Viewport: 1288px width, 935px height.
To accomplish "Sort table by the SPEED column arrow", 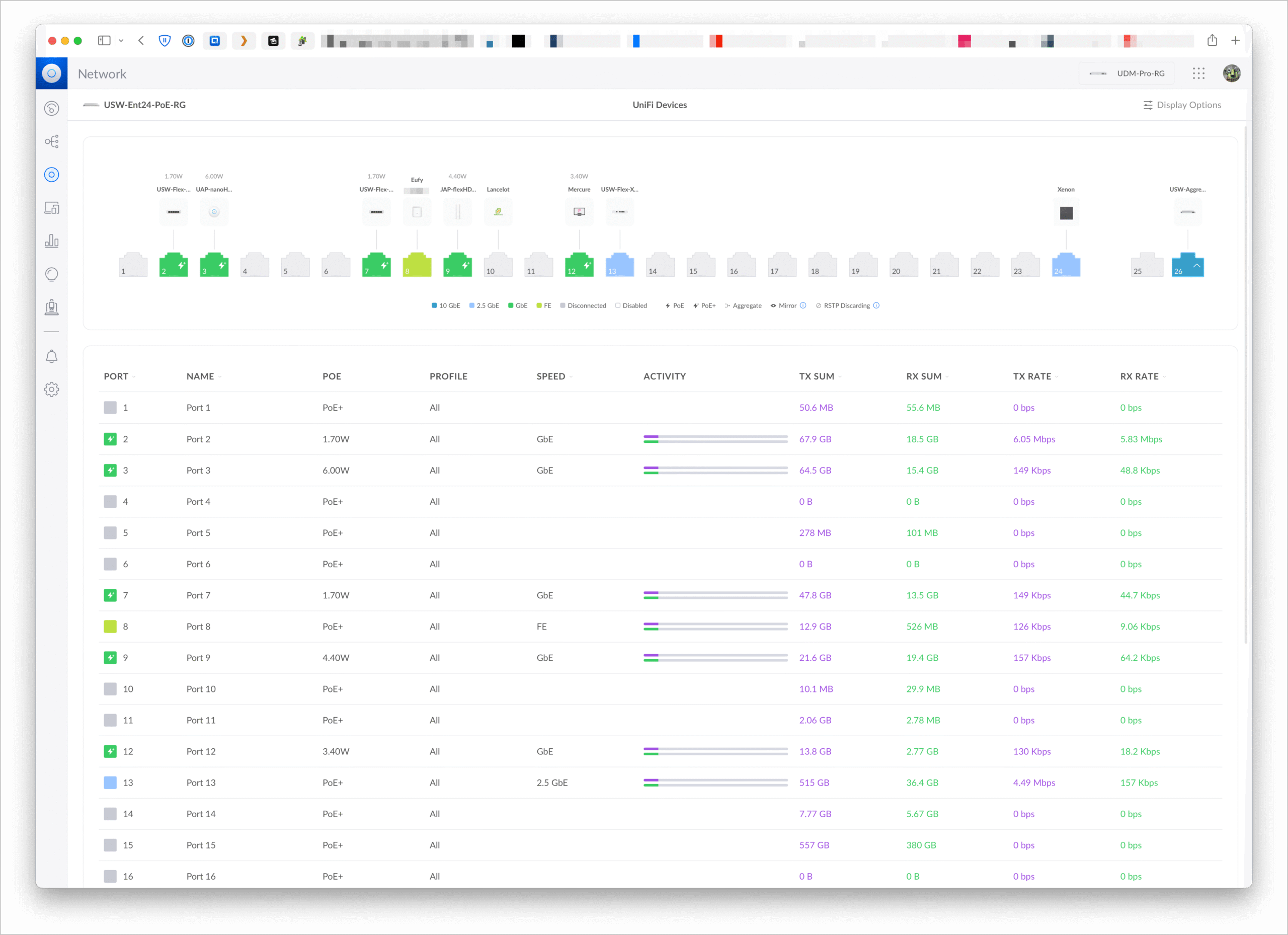I will [571, 376].
